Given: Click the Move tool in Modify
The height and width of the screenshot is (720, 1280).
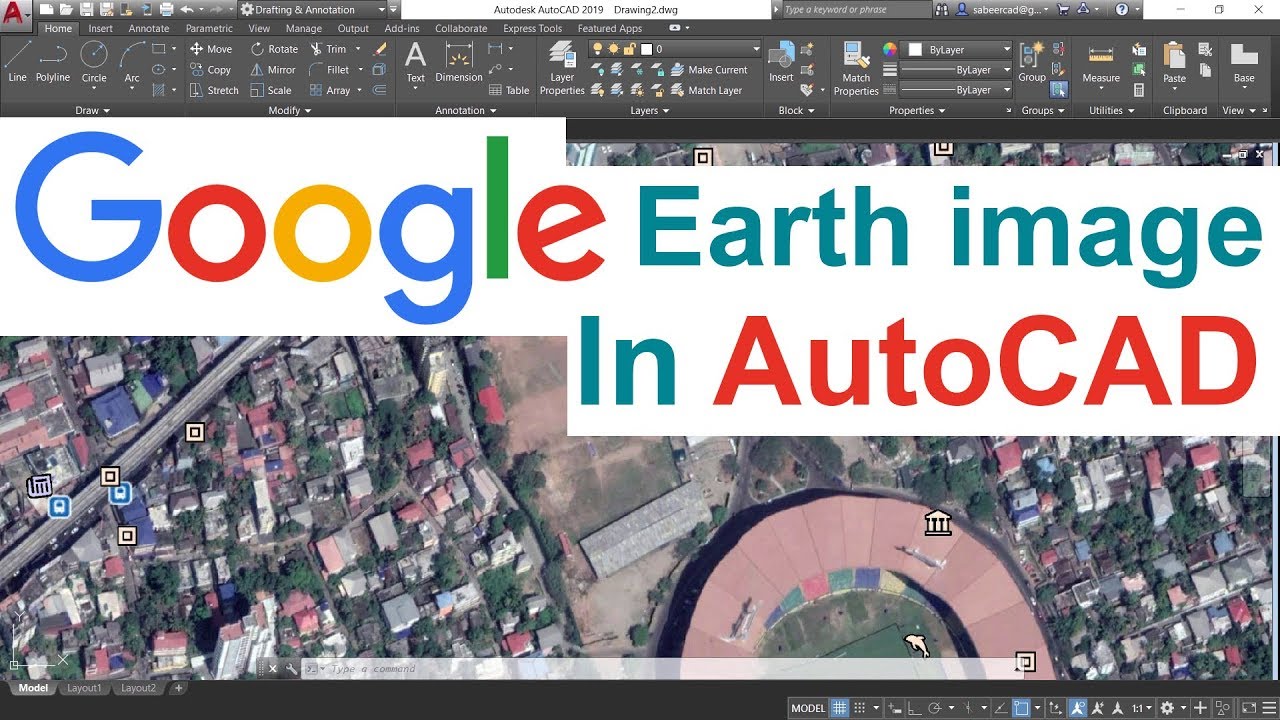Looking at the screenshot, I should (x=211, y=49).
